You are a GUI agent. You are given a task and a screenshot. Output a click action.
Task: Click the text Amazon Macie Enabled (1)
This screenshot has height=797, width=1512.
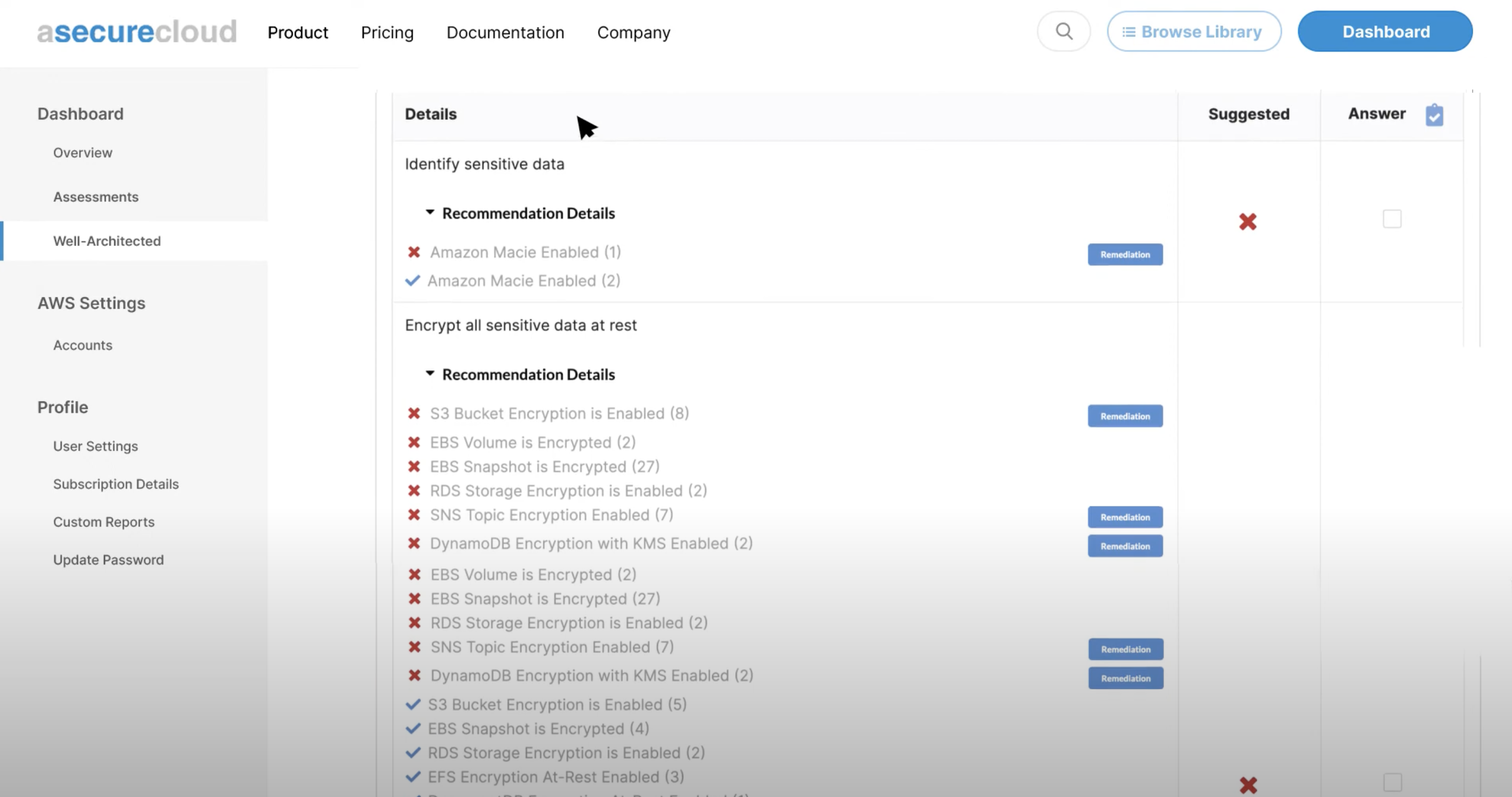coord(525,252)
